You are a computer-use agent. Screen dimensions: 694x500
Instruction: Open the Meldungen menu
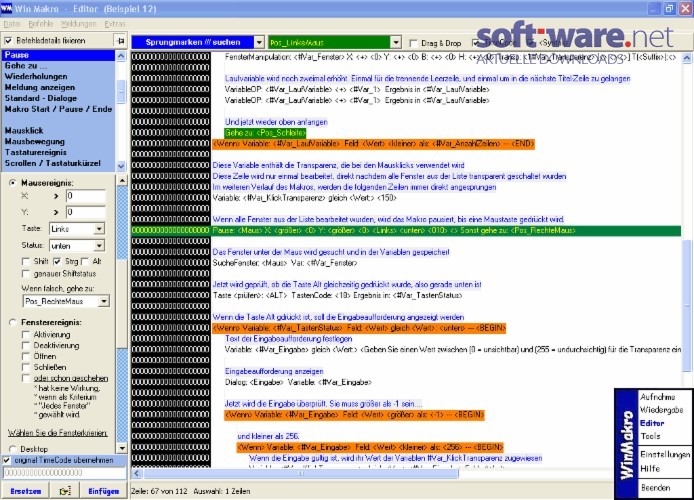78,24
